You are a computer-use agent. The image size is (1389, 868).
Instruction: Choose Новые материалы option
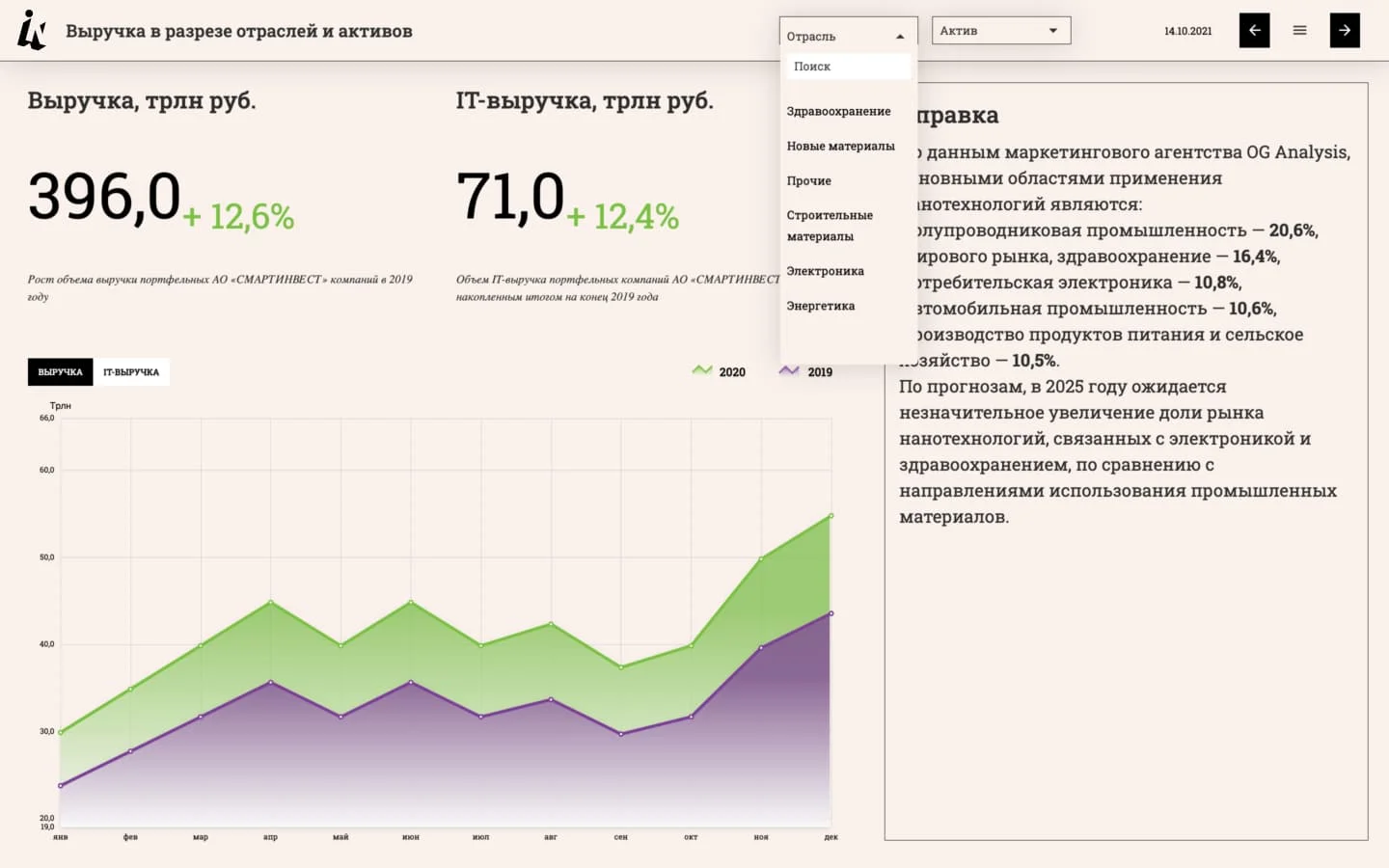840,147
